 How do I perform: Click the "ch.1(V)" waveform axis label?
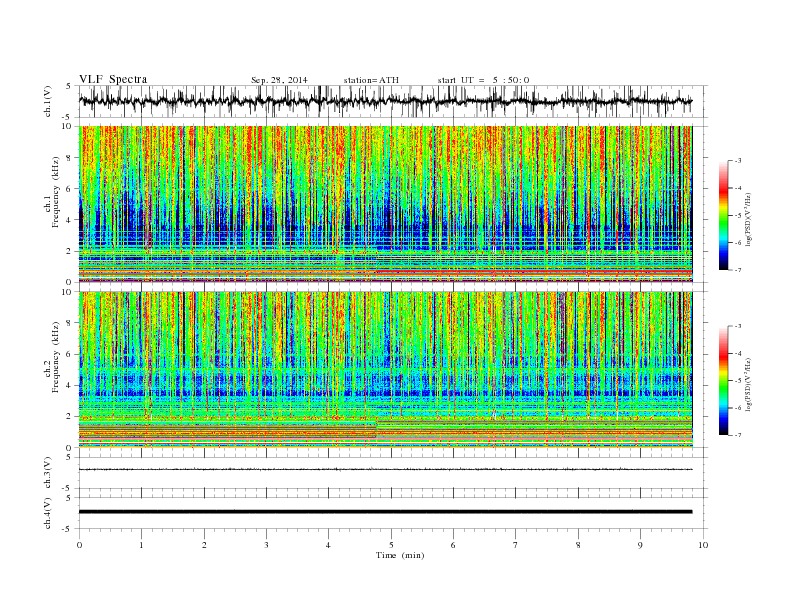[x=48, y=101]
